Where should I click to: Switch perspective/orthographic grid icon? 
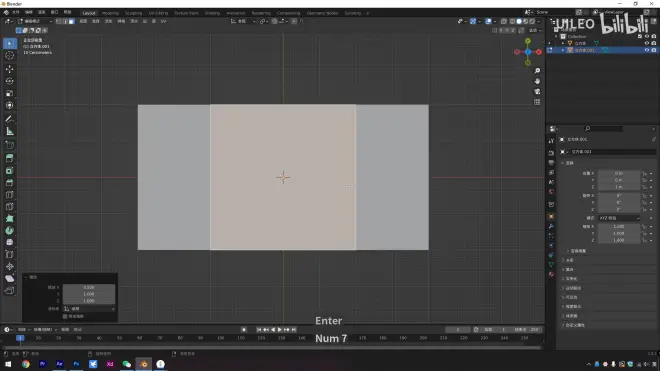(537, 102)
